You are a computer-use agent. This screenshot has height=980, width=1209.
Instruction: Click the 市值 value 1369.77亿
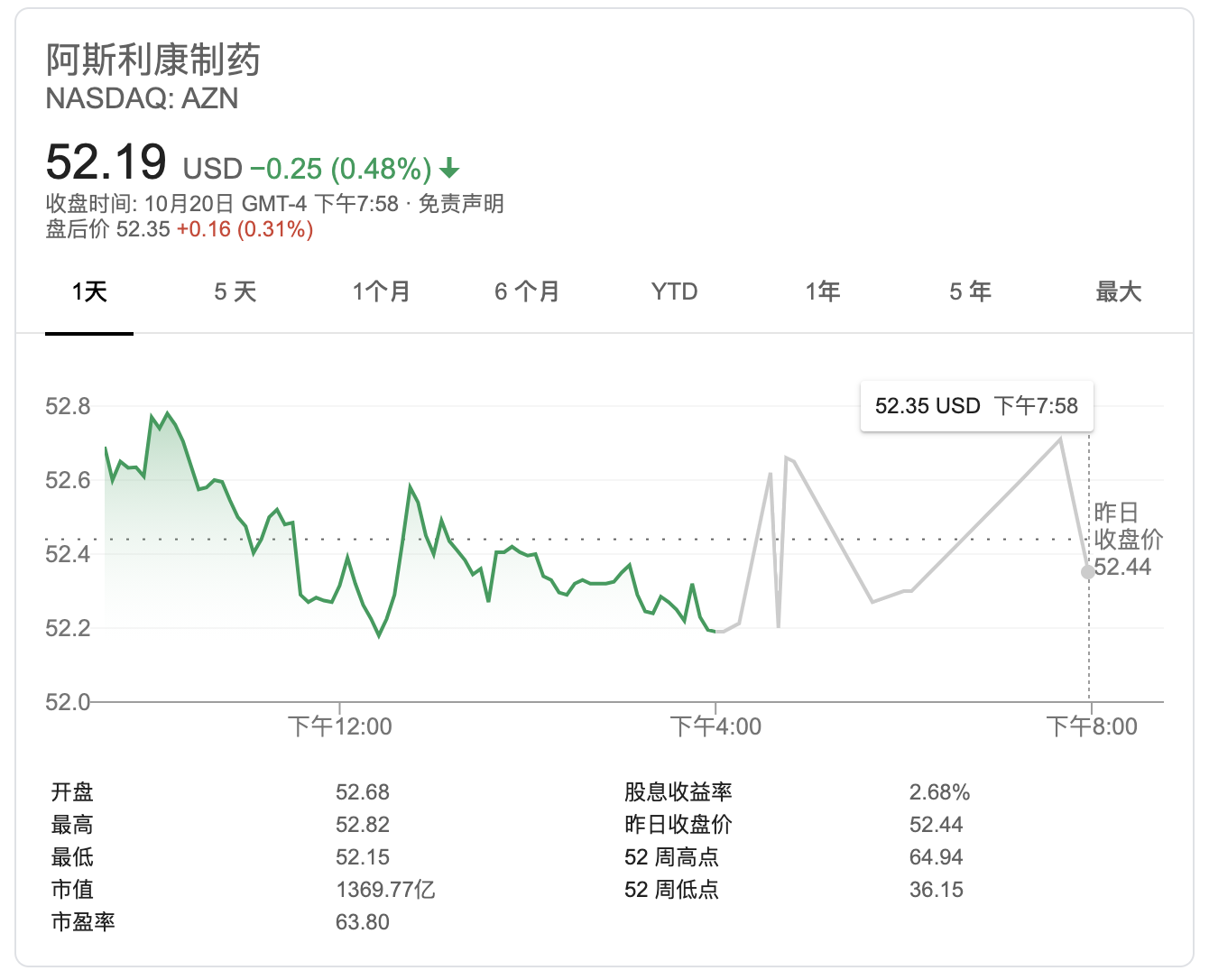[386, 890]
